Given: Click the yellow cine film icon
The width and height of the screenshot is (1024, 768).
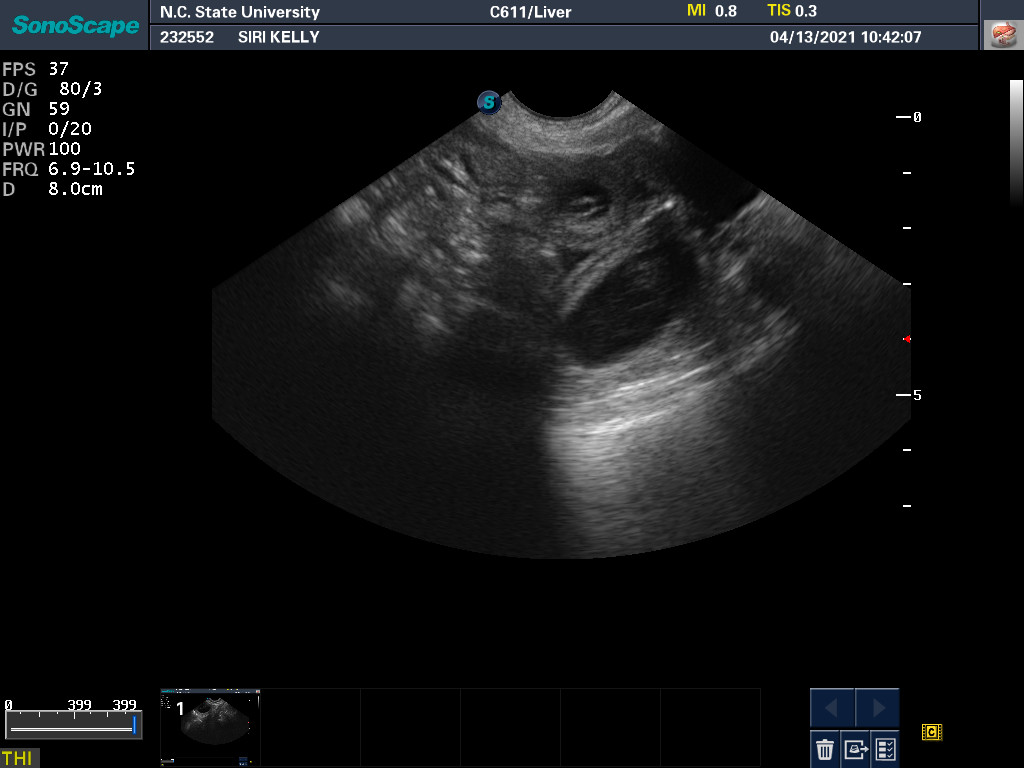Looking at the screenshot, I should pos(932,732).
